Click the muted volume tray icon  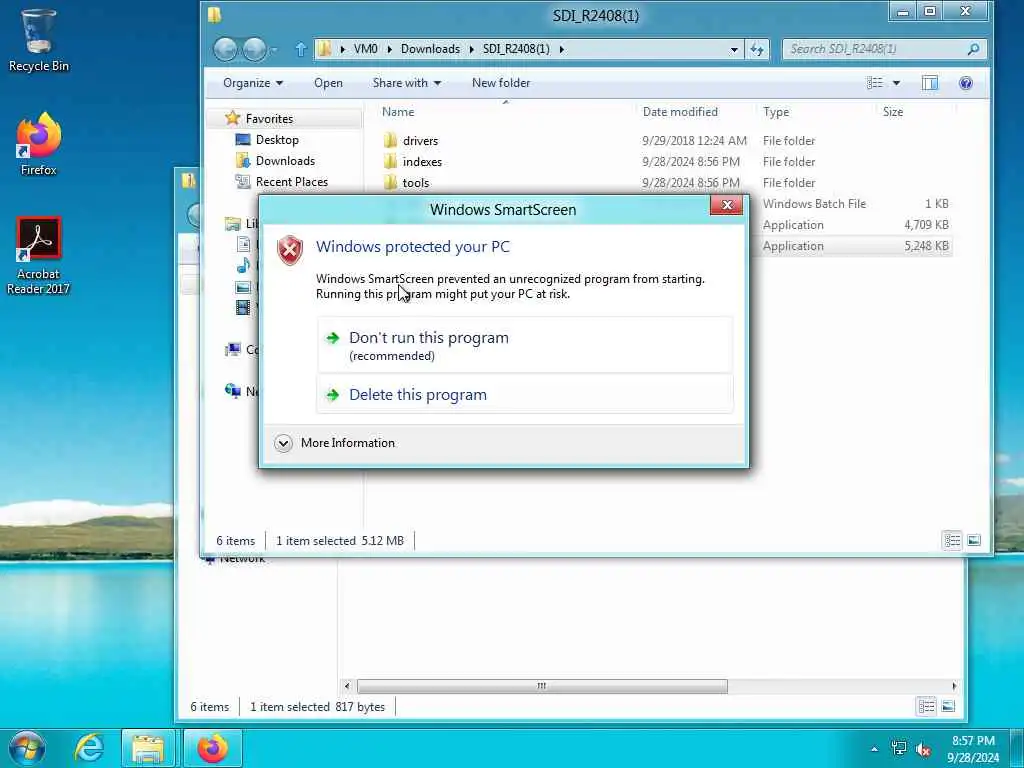pos(923,749)
